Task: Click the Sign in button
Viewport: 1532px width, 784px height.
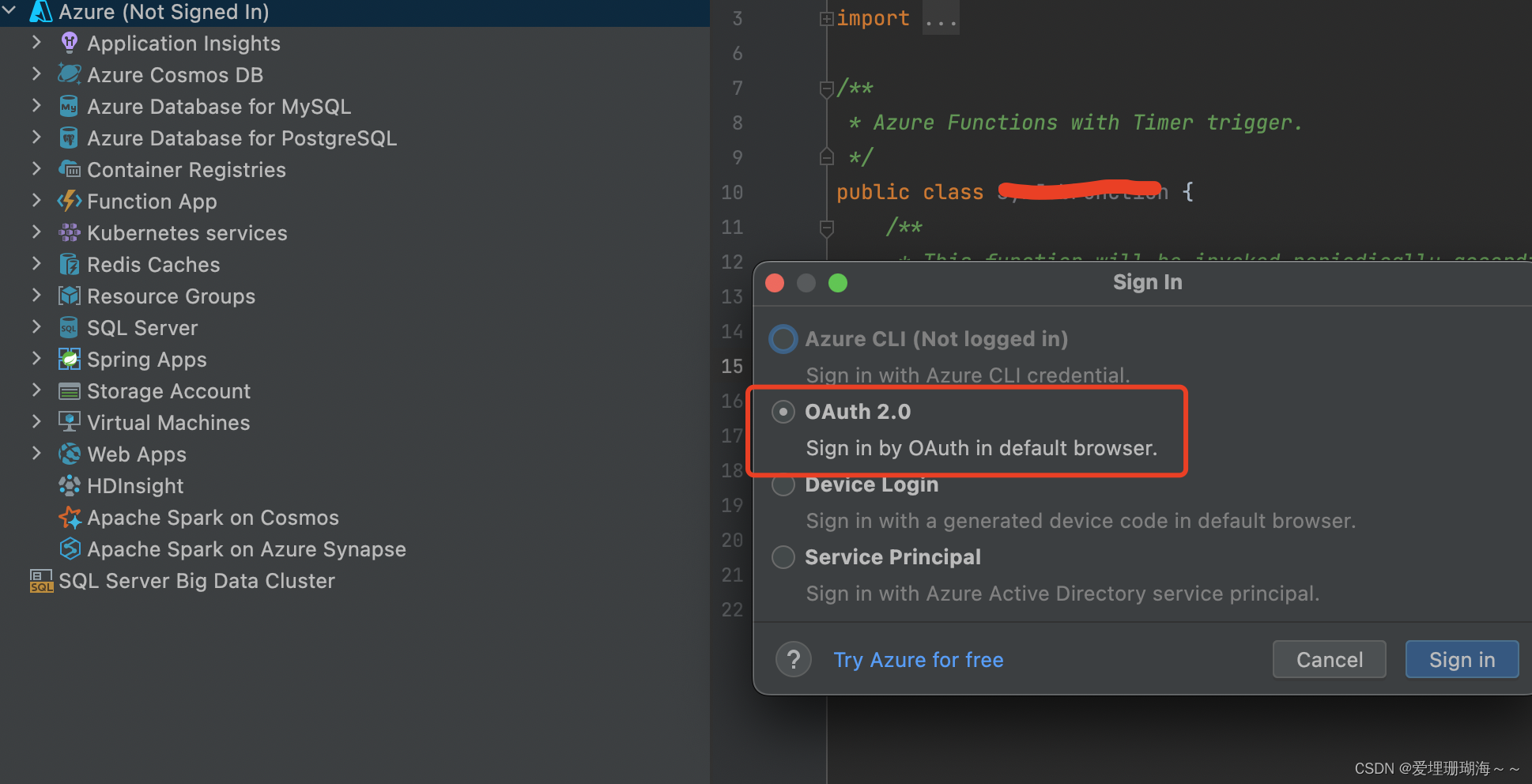Action: (1462, 659)
